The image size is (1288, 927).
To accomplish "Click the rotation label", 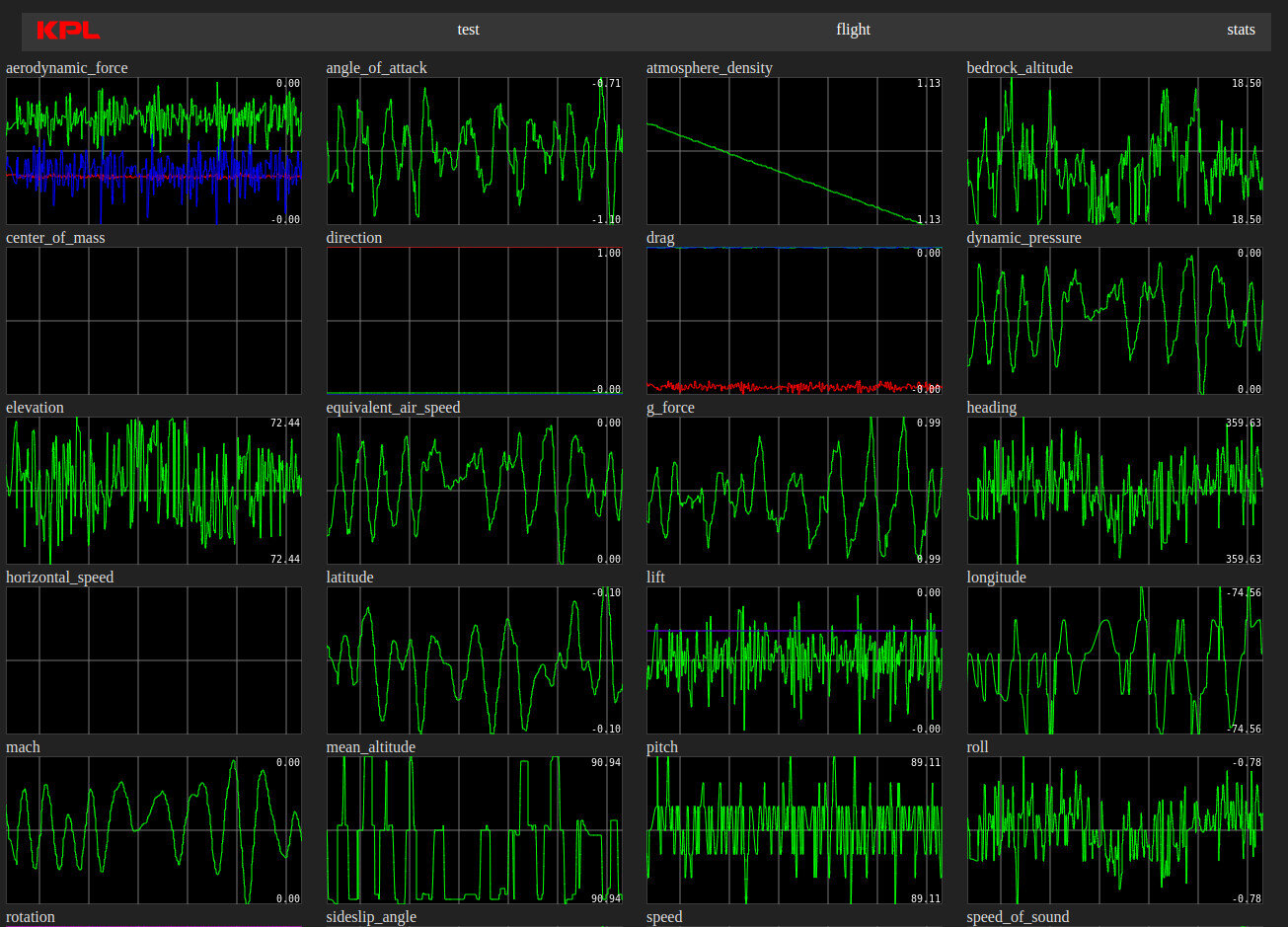I will click(31, 917).
